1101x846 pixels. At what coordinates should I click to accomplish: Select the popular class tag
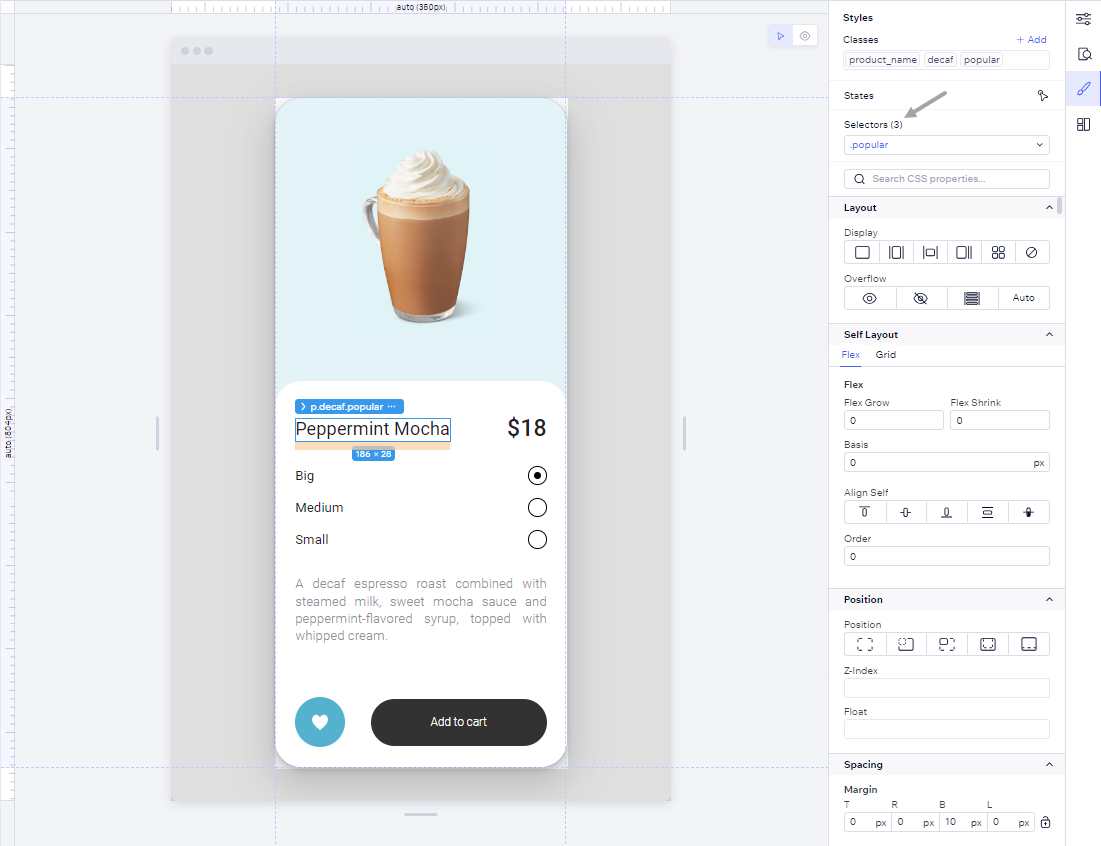tap(982, 60)
